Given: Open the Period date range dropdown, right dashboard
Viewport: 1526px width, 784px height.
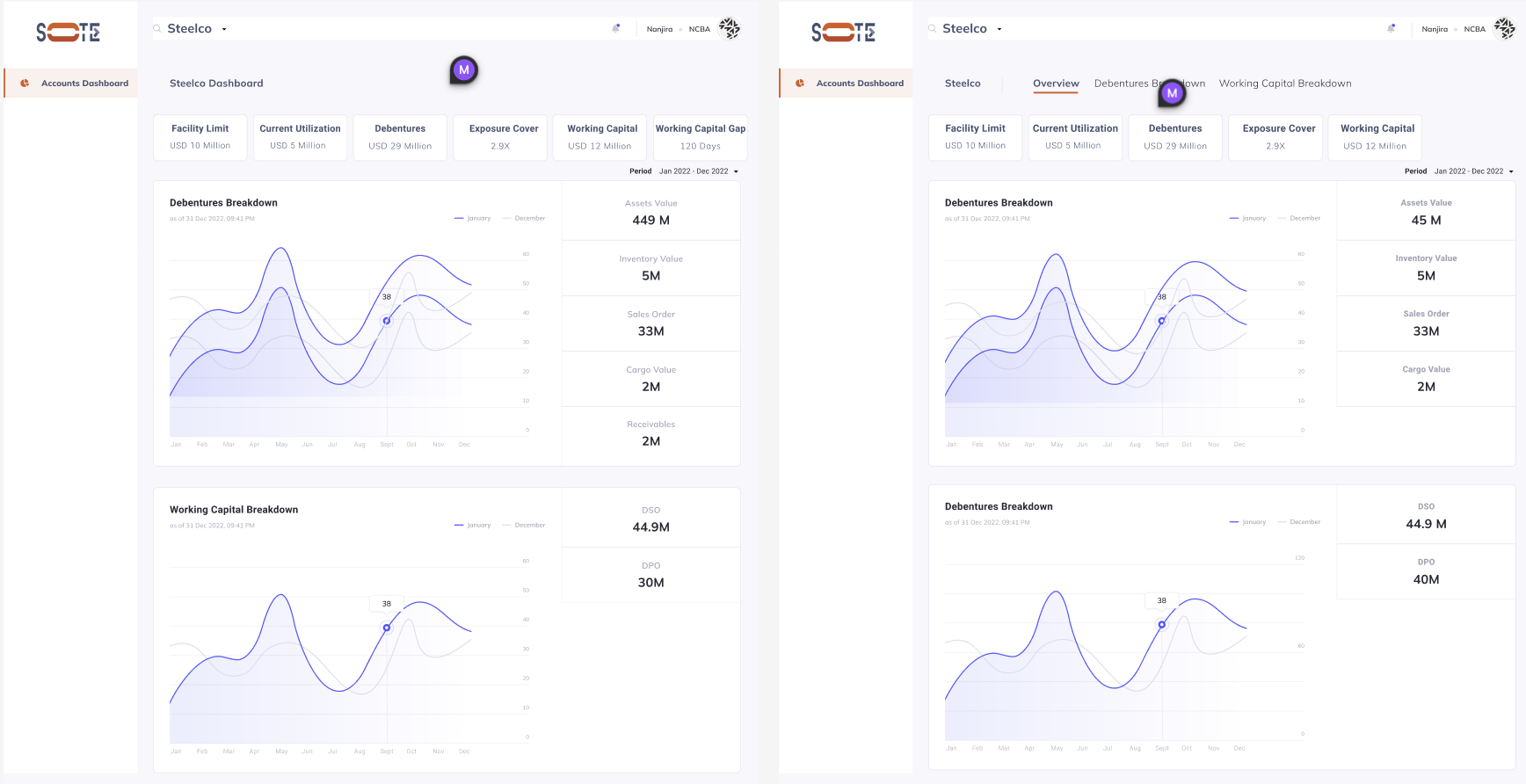Looking at the screenshot, I should pos(1473,171).
